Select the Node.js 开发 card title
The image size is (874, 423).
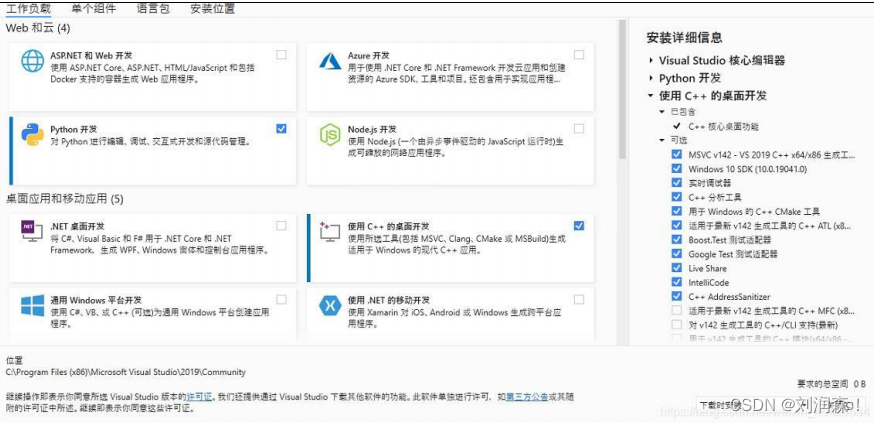pyautogui.click(x=372, y=129)
